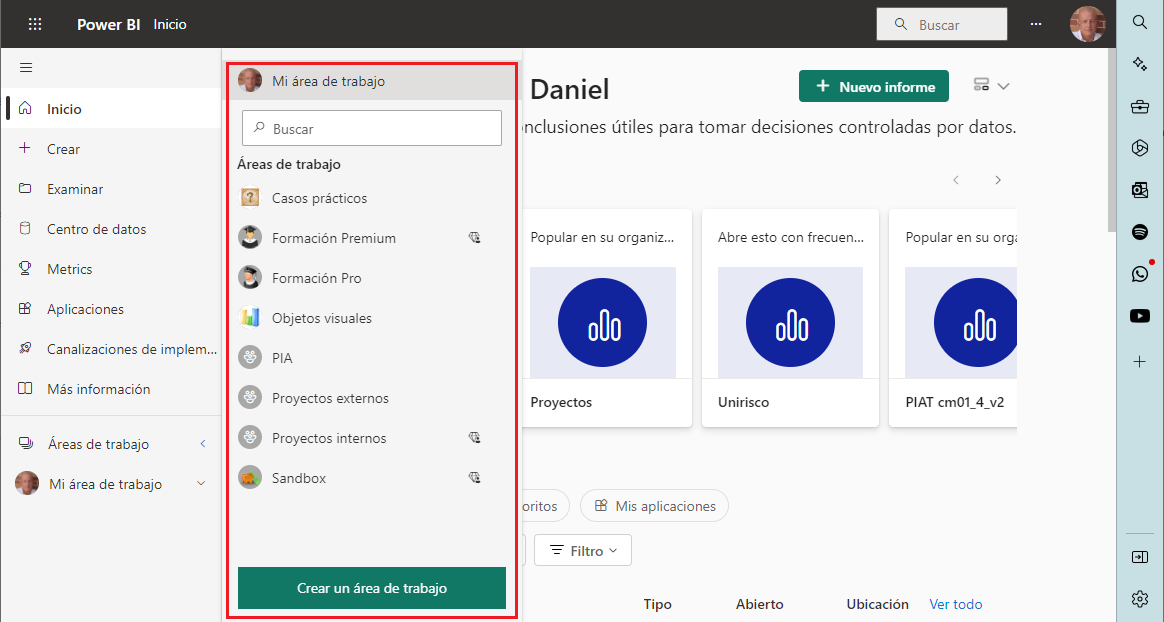The height and width of the screenshot is (622, 1164).
Task: Open Metrics in the navigation pane
Action: point(69,269)
